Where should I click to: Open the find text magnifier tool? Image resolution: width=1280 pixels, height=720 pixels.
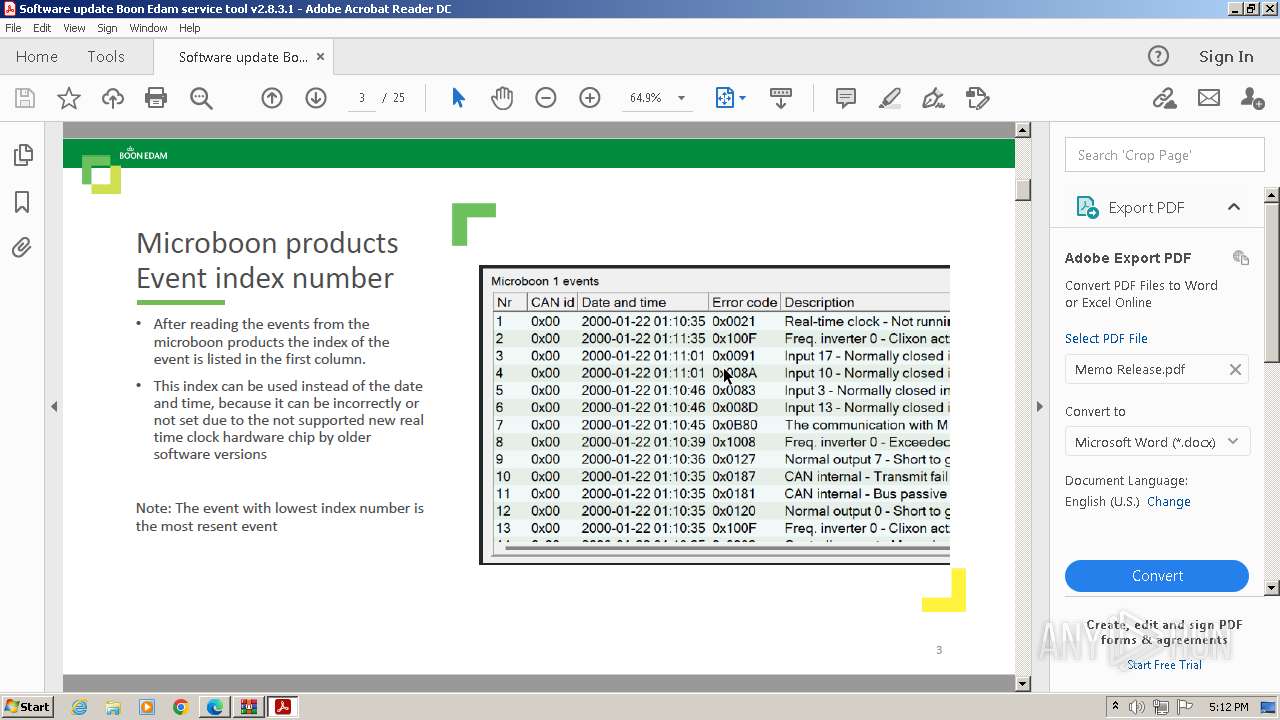(x=201, y=98)
